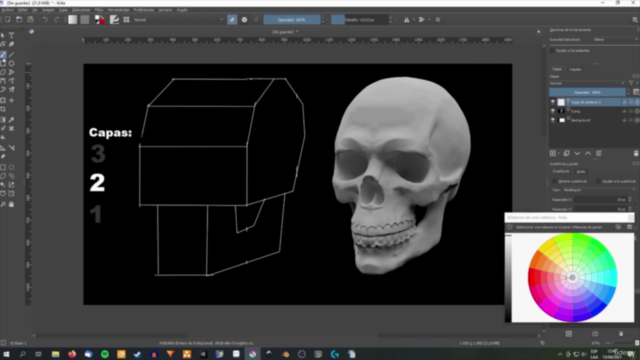Create a new document from toolbar

(7, 20)
